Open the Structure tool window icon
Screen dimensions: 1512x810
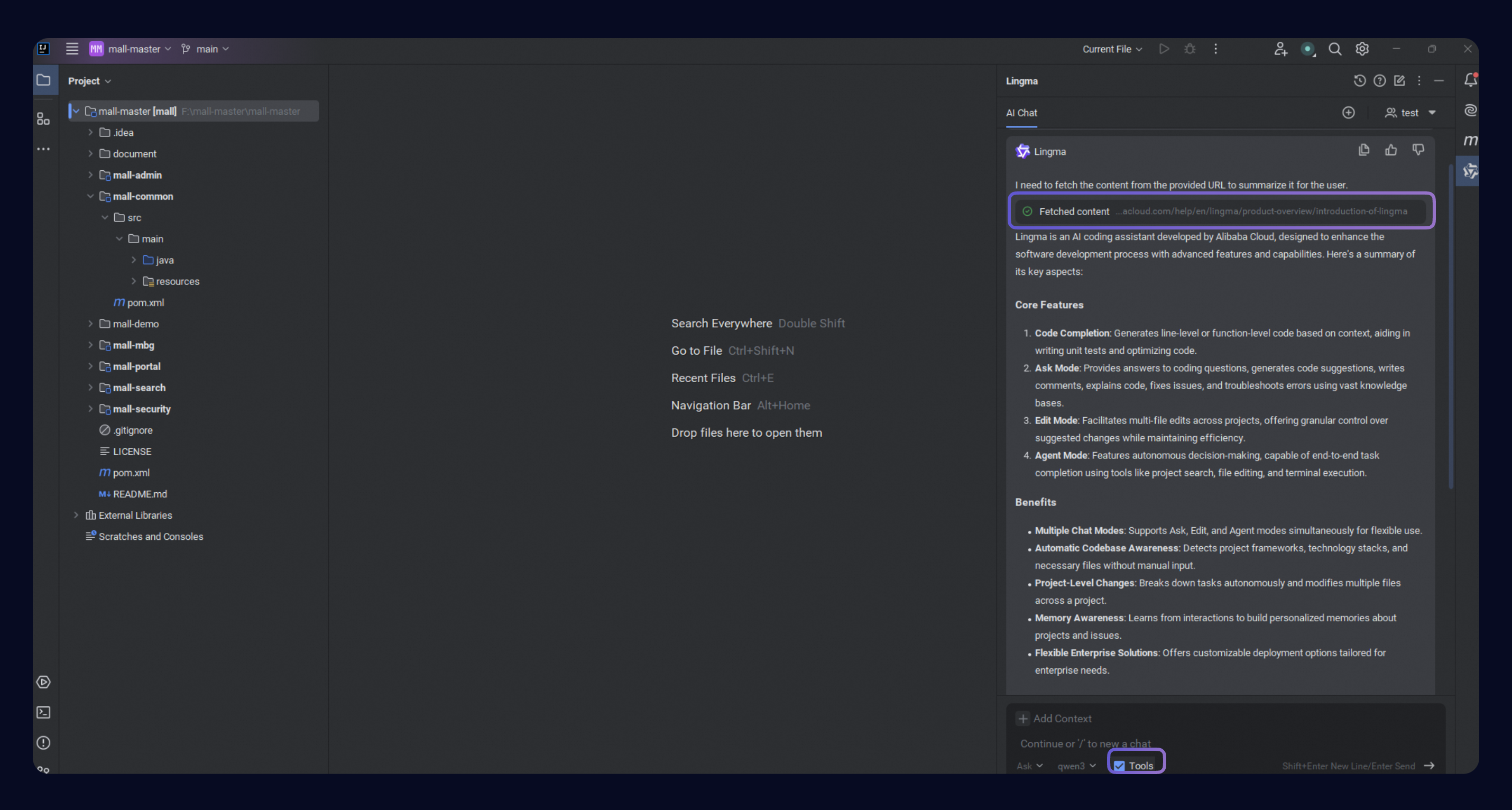[x=43, y=119]
